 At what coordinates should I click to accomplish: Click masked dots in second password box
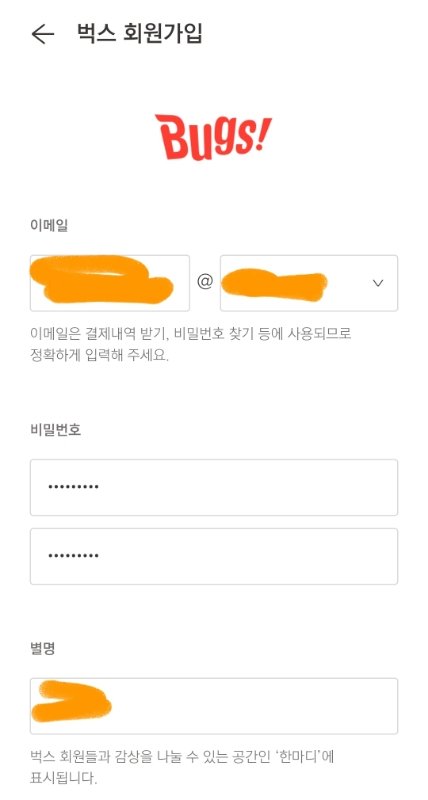73,556
